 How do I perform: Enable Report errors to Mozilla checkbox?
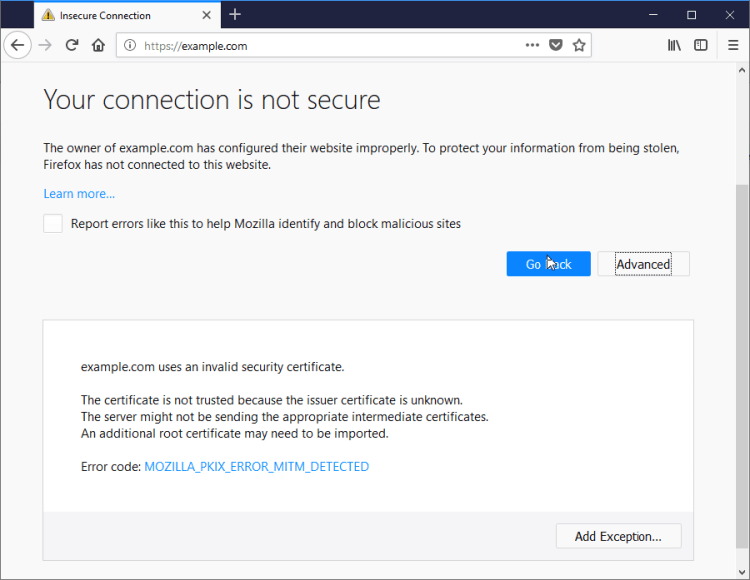click(53, 223)
